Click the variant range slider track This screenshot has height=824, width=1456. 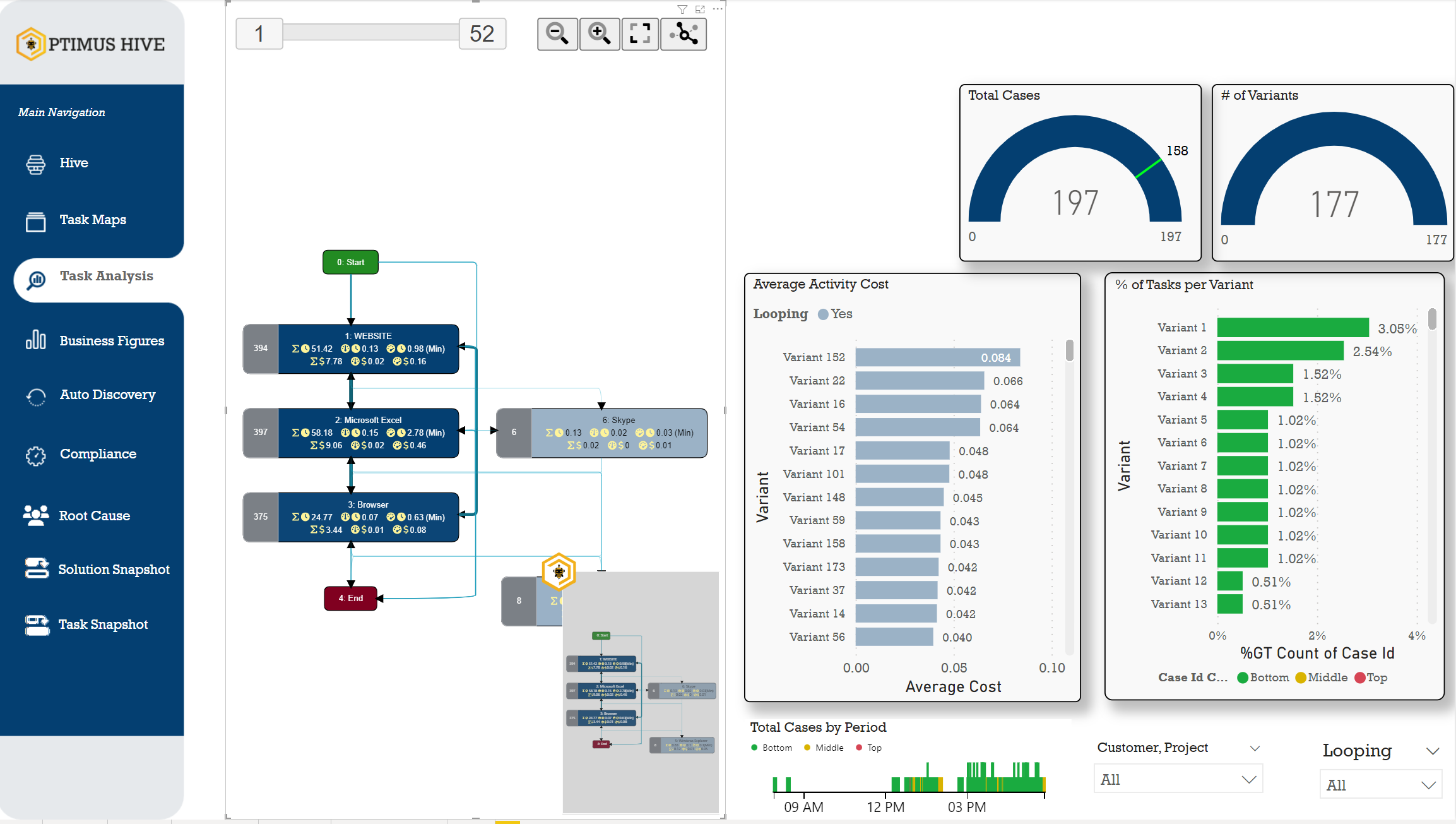click(370, 33)
